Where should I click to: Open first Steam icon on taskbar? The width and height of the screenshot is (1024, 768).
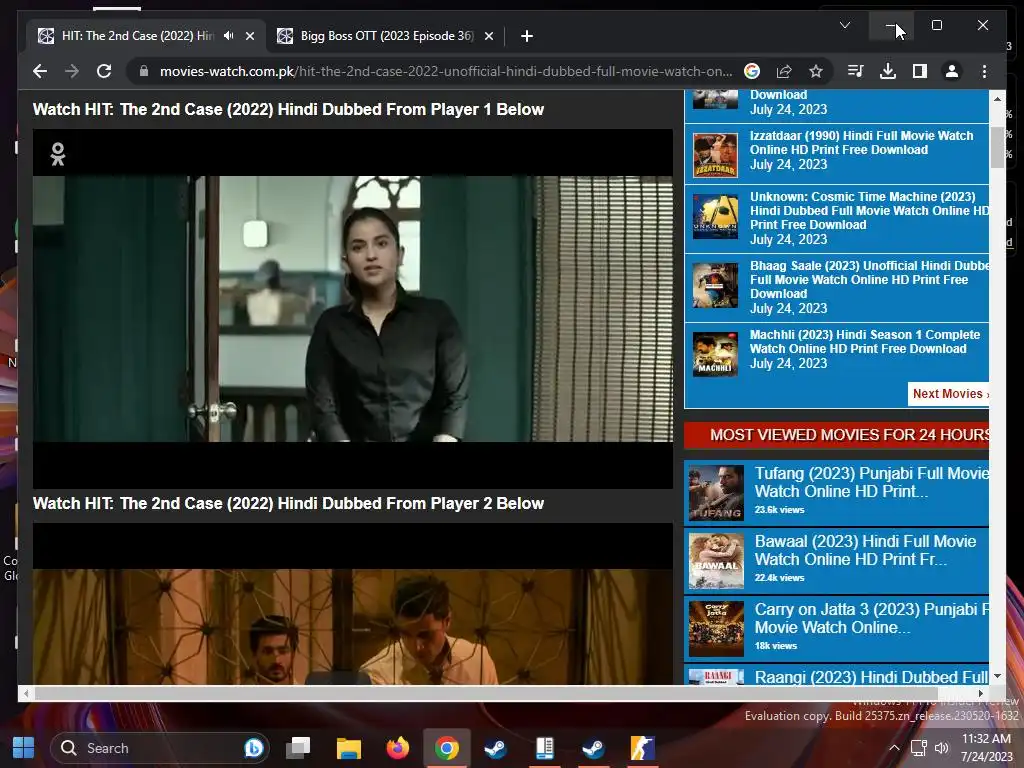coord(496,748)
